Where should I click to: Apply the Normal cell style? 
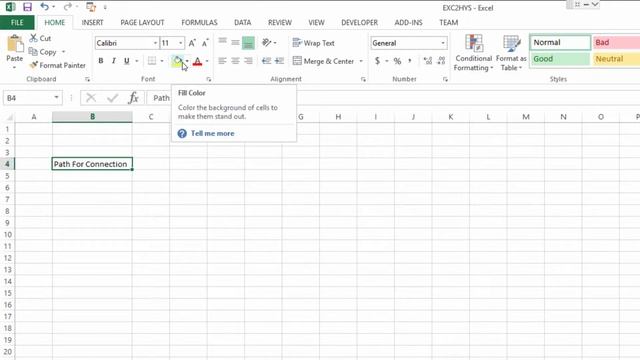coord(560,42)
